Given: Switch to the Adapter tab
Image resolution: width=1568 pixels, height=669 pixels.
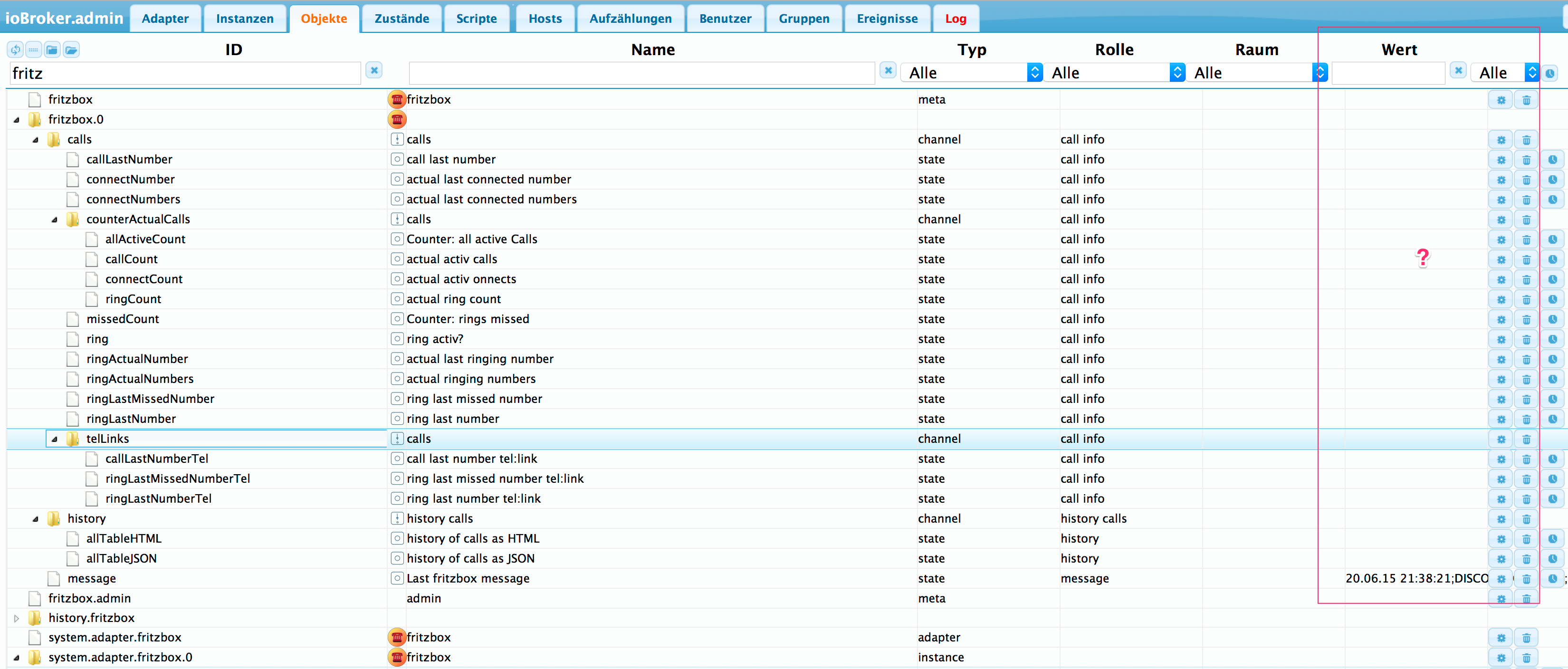Looking at the screenshot, I should (x=165, y=19).
